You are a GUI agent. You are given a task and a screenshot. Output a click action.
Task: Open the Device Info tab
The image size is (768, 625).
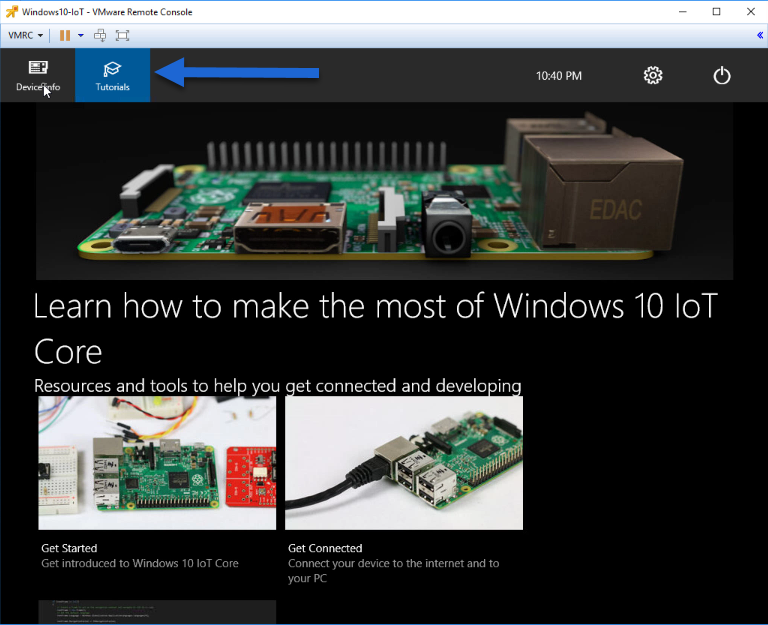[x=38, y=75]
